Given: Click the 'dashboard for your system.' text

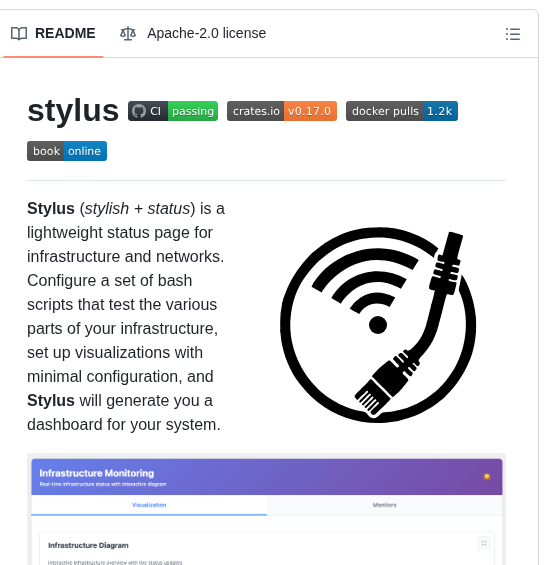Looking at the screenshot, I should point(124,424).
